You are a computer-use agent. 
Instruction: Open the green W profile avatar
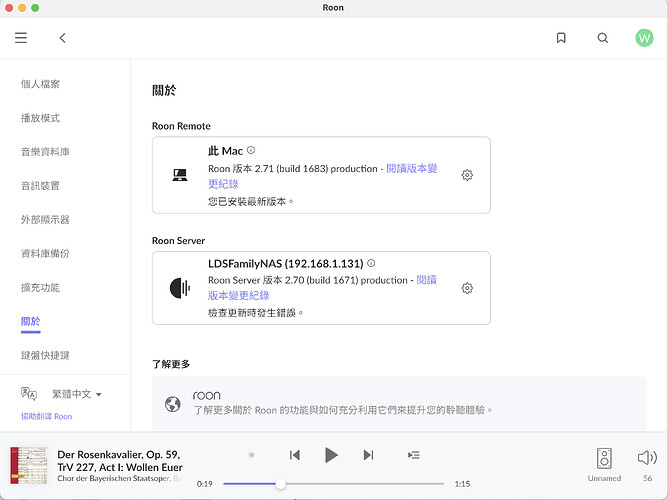(x=644, y=38)
